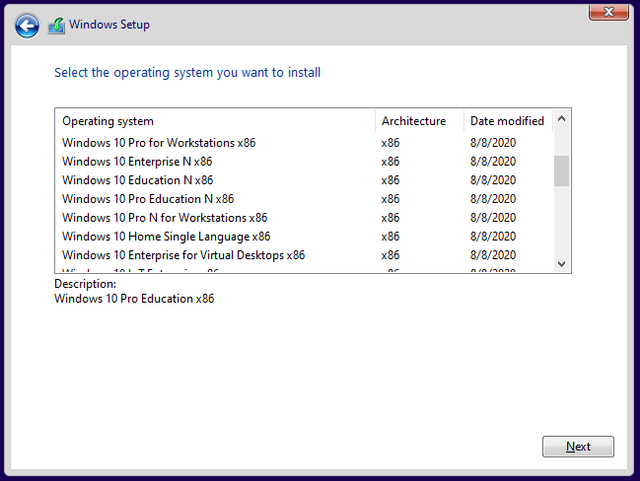Select Windows 10 Pro Education N x86
Viewport: 640px width, 481px height.
tap(148, 199)
